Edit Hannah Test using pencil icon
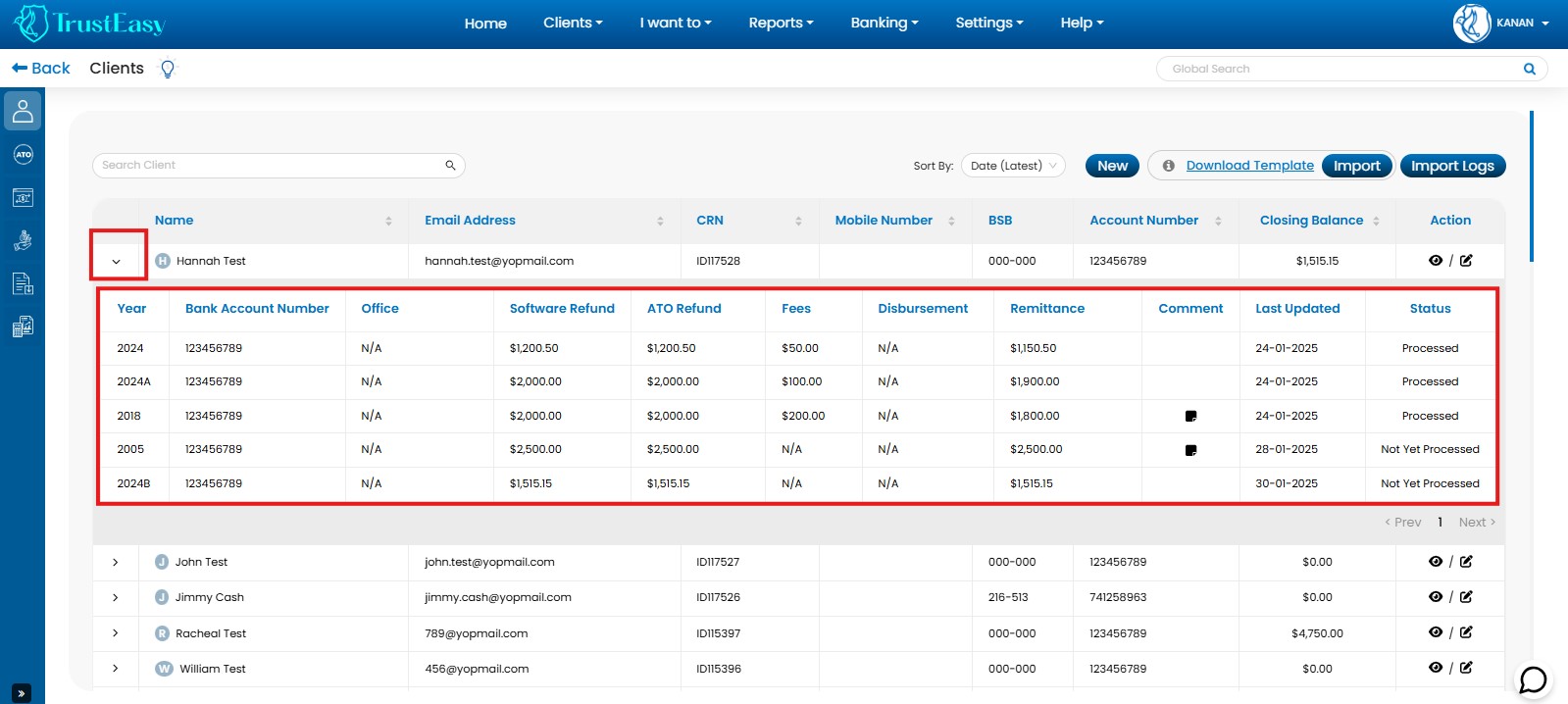The height and width of the screenshot is (704, 1568). [x=1466, y=261]
